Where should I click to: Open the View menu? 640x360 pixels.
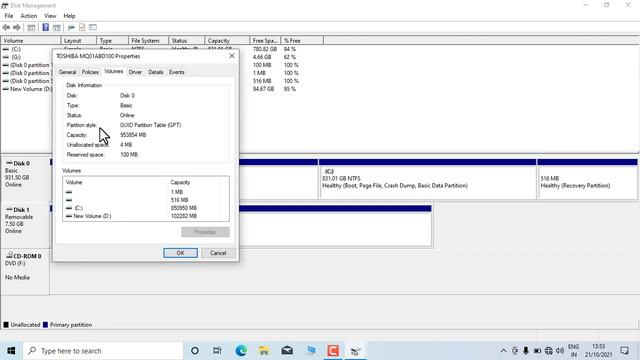(x=50, y=16)
